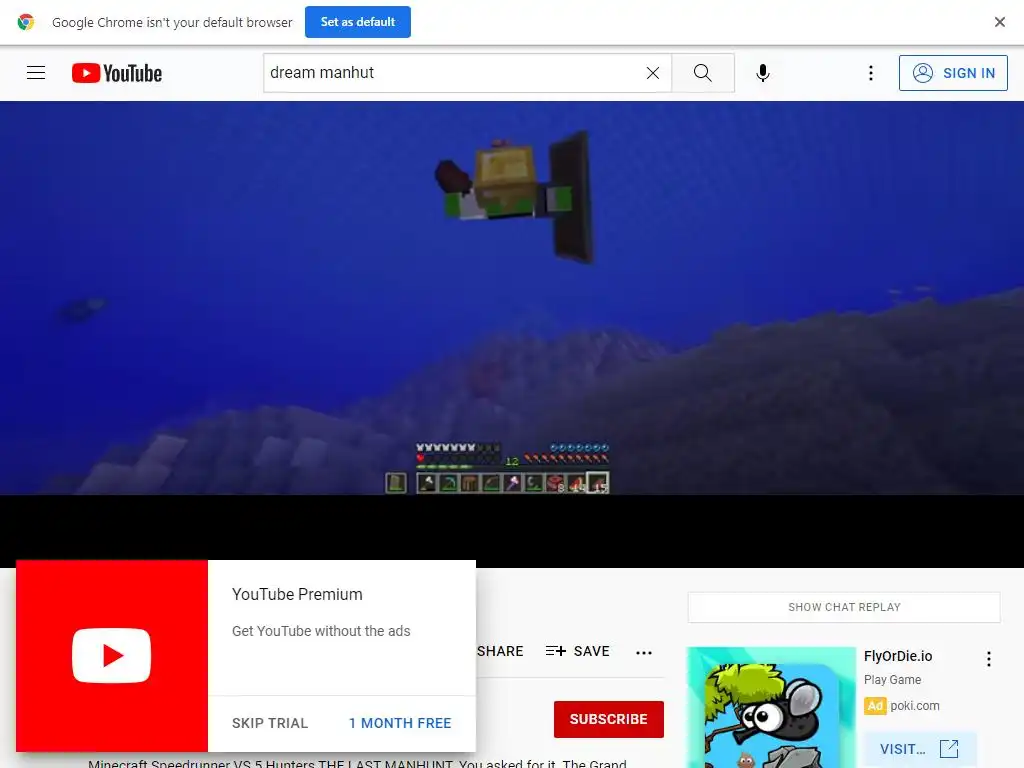Open YouTube settings three-dot menu

coord(871,73)
